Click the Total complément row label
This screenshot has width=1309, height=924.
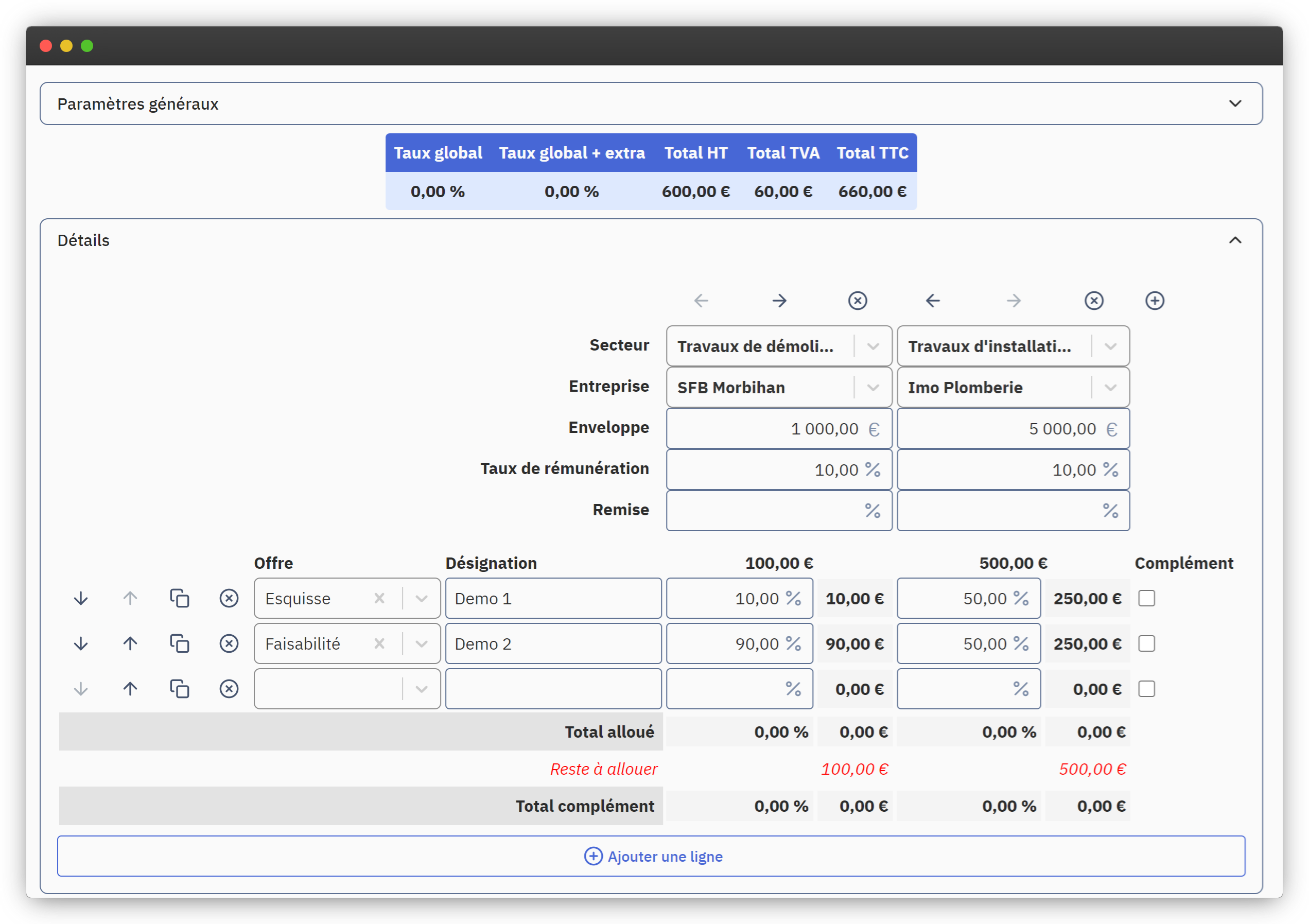(585, 806)
